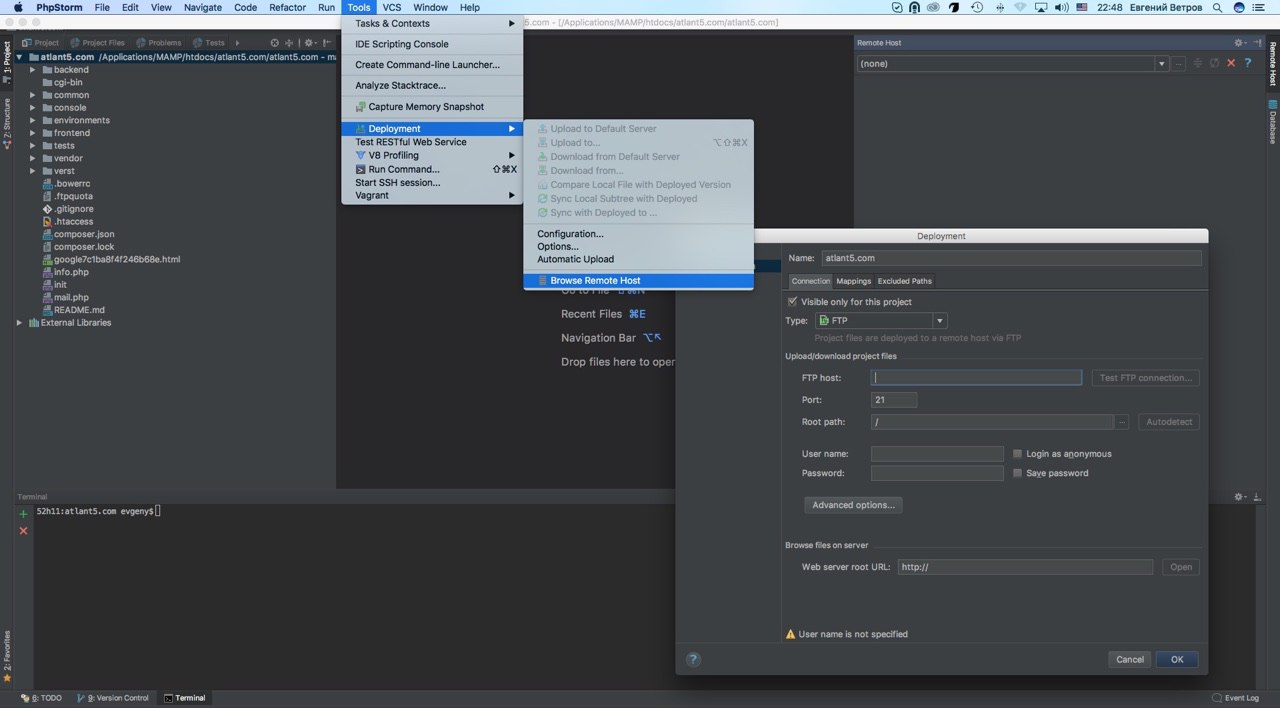Viewport: 1280px width, 708px height.
Task: Click the volume icon in the menu bar
Action: point(1061,7)
